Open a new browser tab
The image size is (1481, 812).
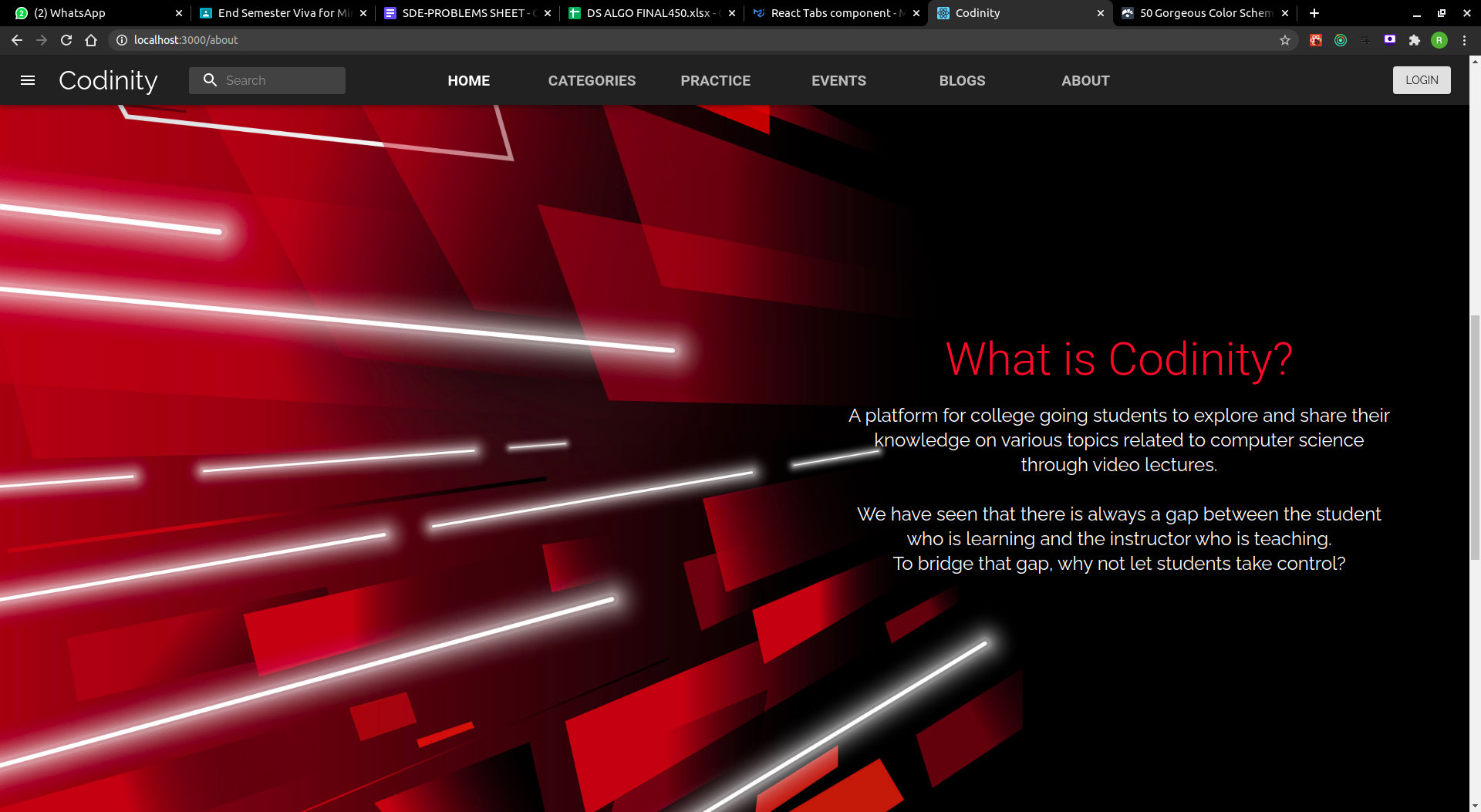1314,12
